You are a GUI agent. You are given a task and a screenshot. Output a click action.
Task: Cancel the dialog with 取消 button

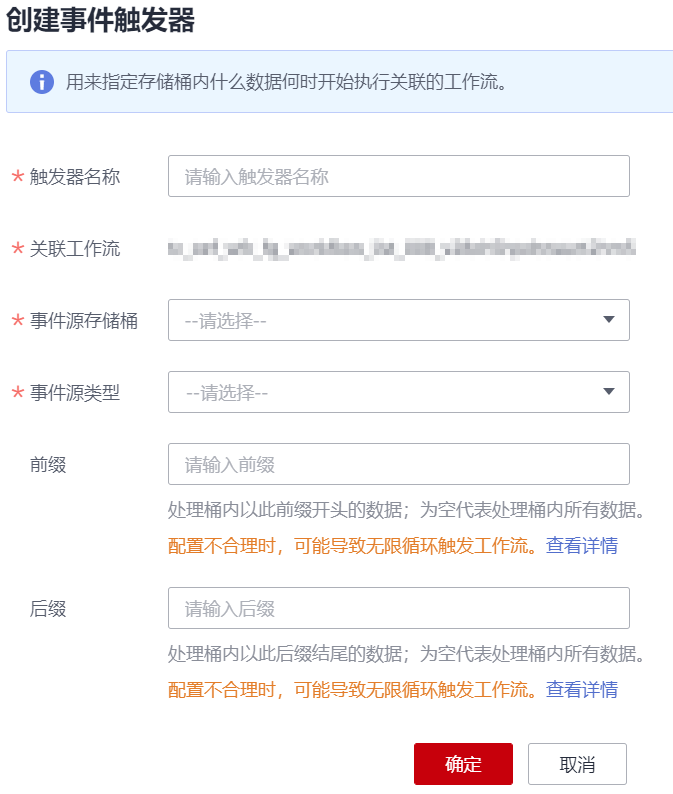[x=577, y=764]
